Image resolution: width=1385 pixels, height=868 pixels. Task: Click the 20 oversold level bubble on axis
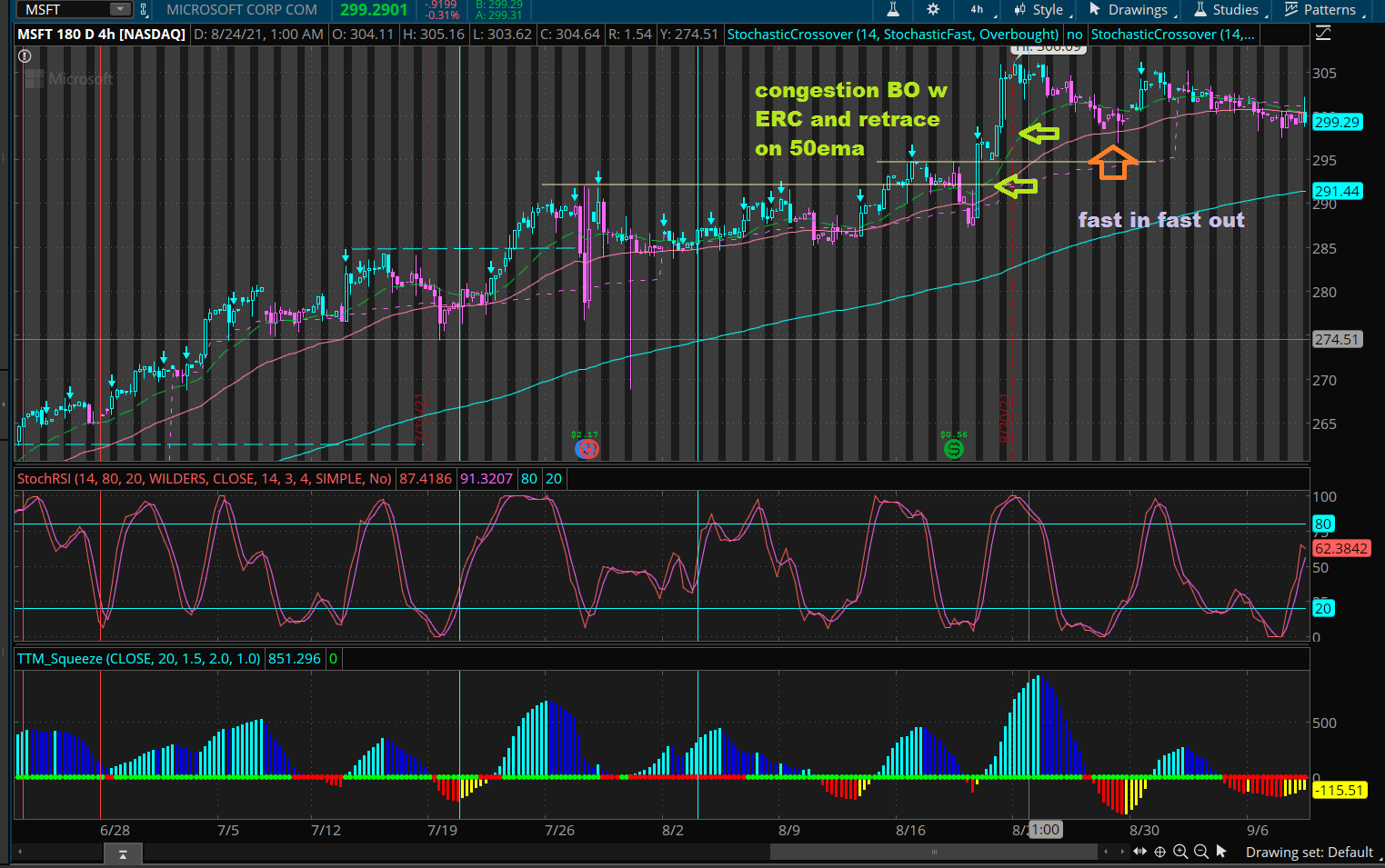1323,608
